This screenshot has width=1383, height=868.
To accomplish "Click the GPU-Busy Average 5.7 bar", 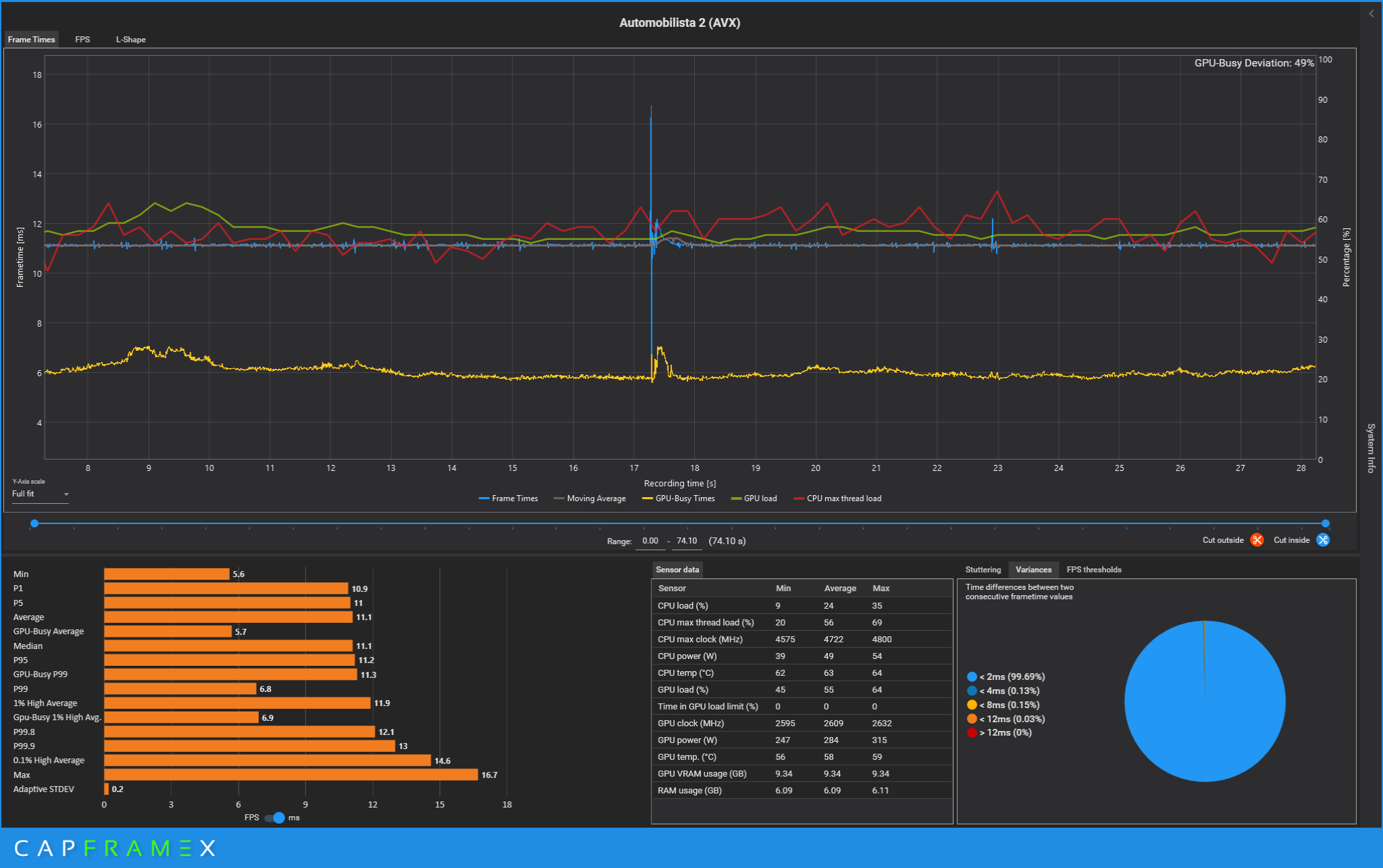I will point(168,632).
